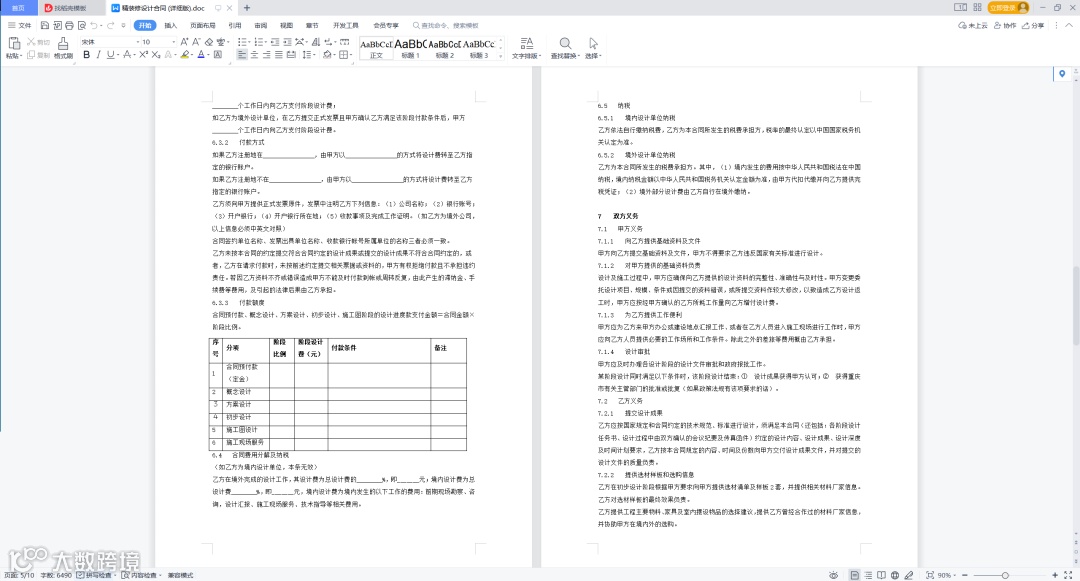This screenshot has width=1080, height=581.
Task: Switch to the 首页 home tab
Action: pyautogui.click(x=18, y=8)
